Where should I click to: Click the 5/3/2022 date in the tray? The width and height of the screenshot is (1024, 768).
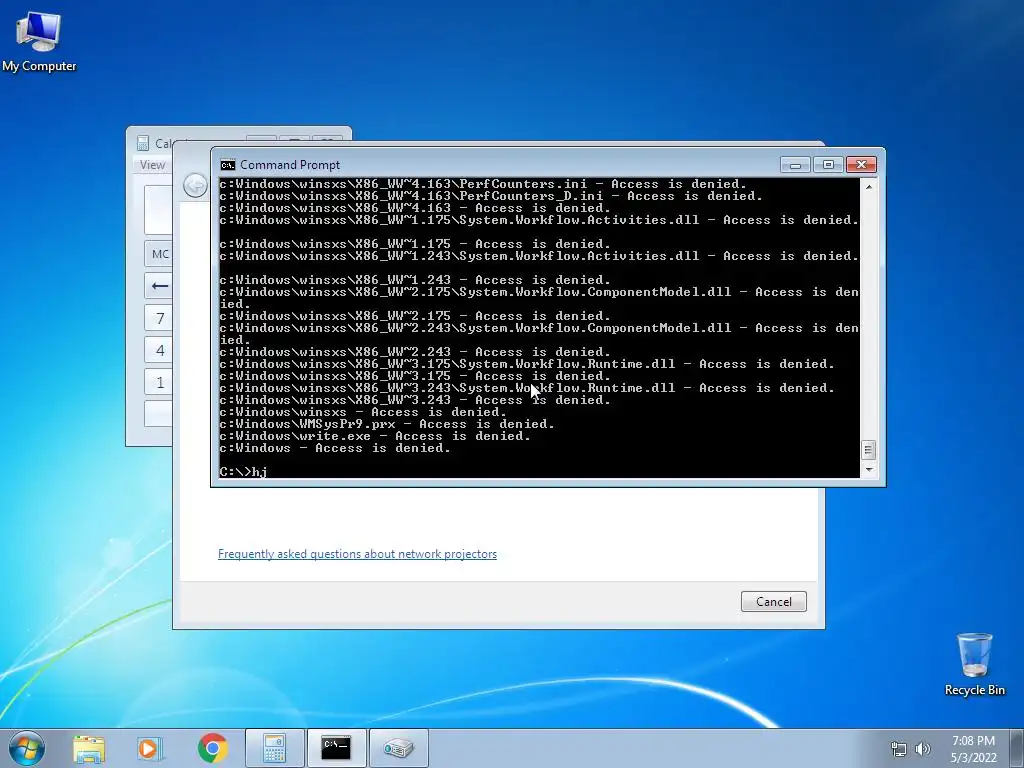[973, 758]
